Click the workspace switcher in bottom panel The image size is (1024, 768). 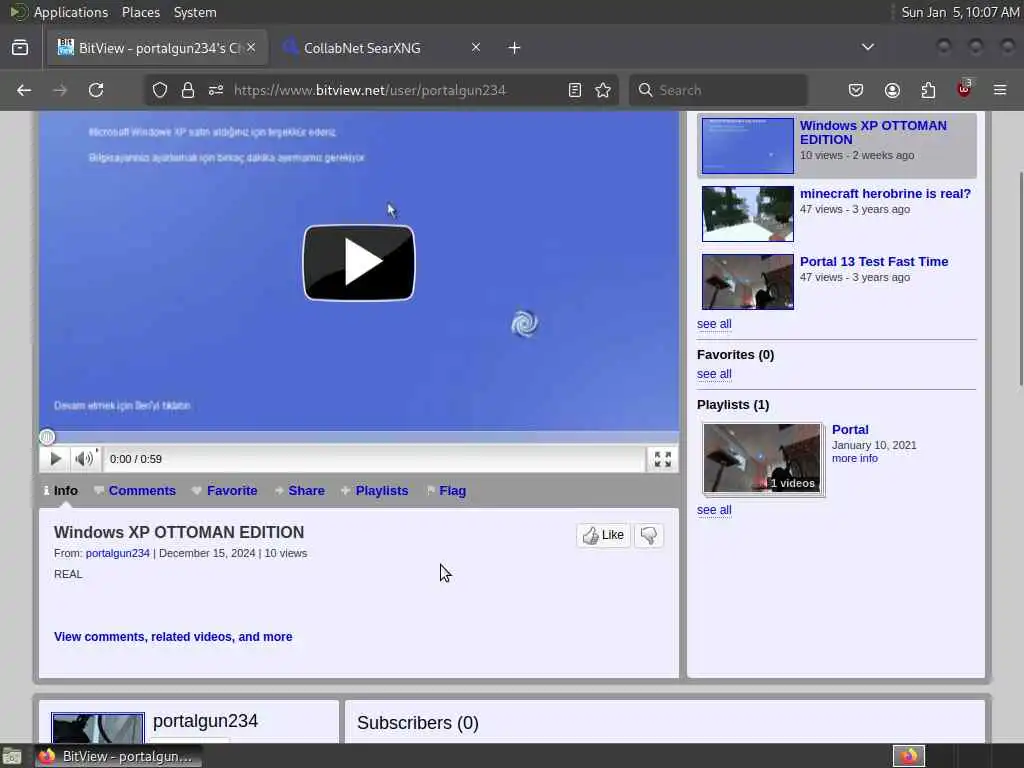pos(909,756)
